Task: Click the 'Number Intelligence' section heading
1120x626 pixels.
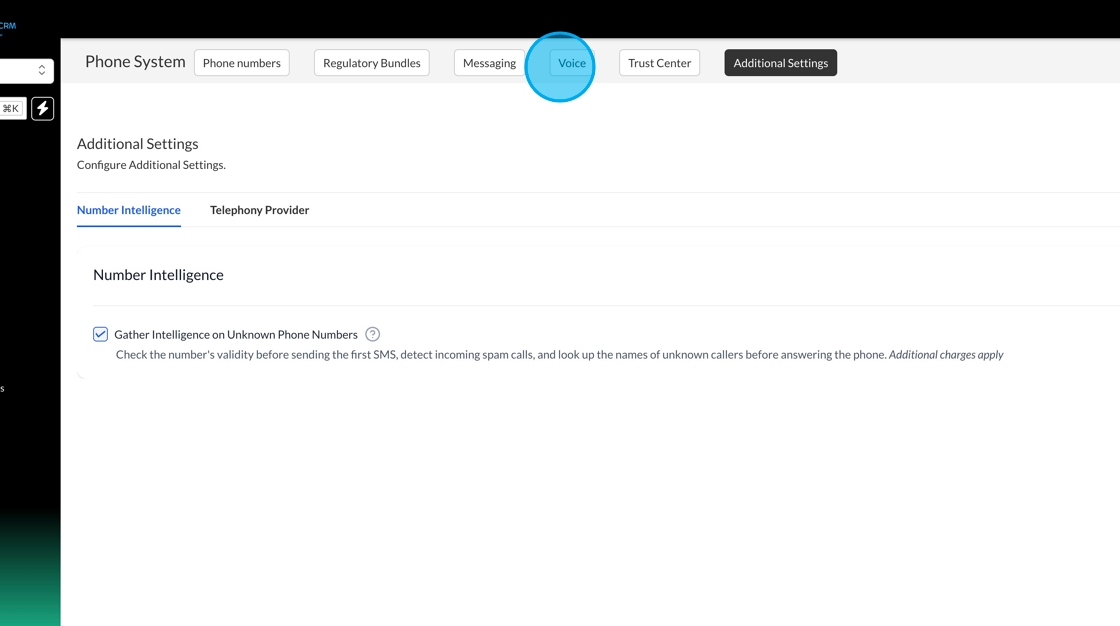Action: pyautogui.click(x=158, y=275)
